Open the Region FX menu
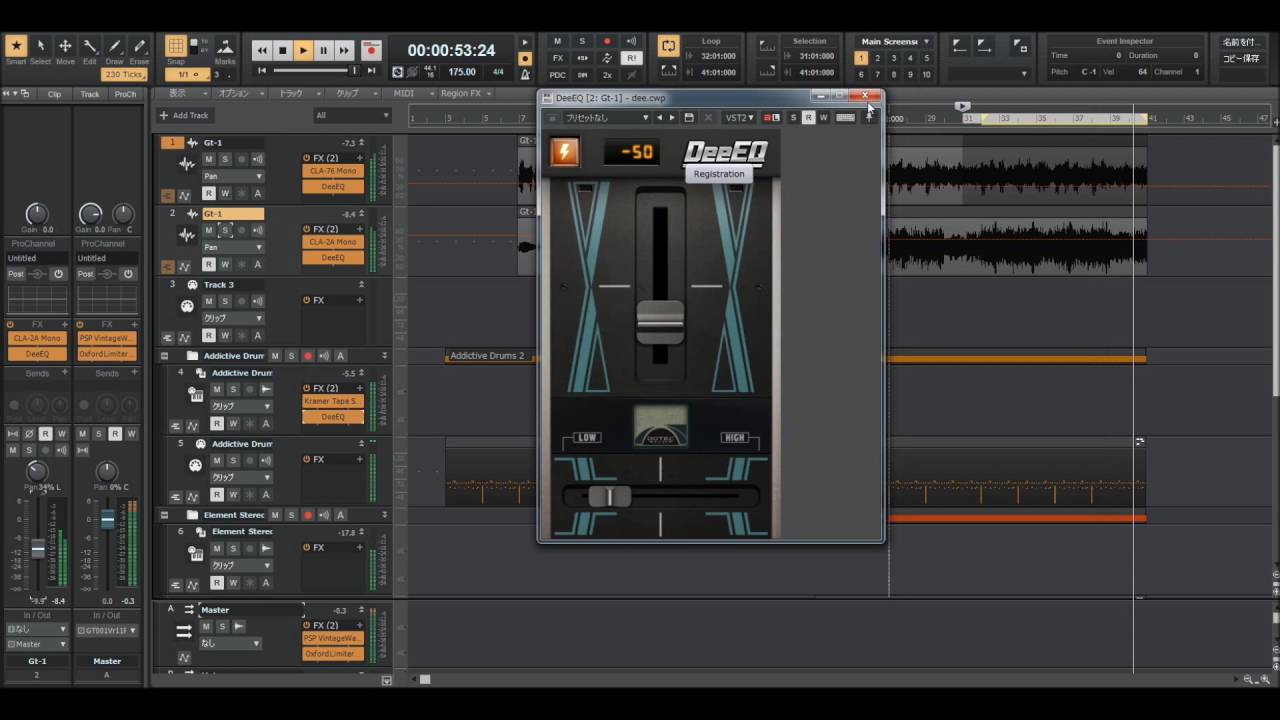 coord(465,93)
